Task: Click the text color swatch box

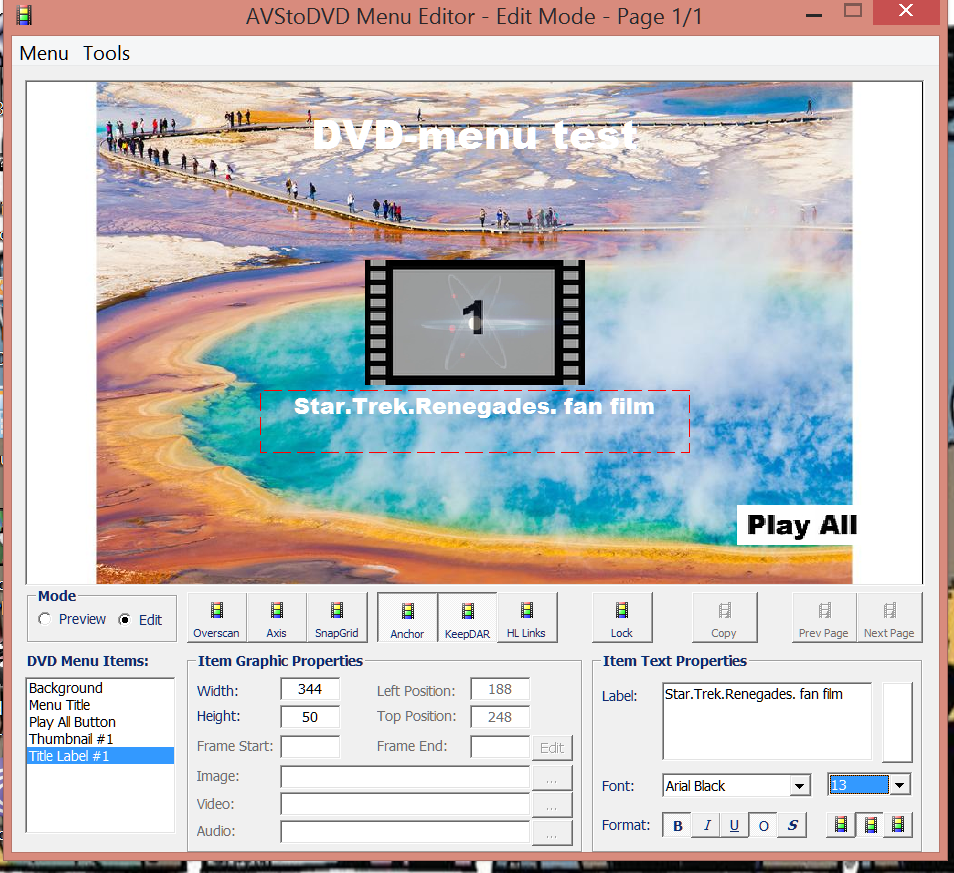Action: point(897,722)
